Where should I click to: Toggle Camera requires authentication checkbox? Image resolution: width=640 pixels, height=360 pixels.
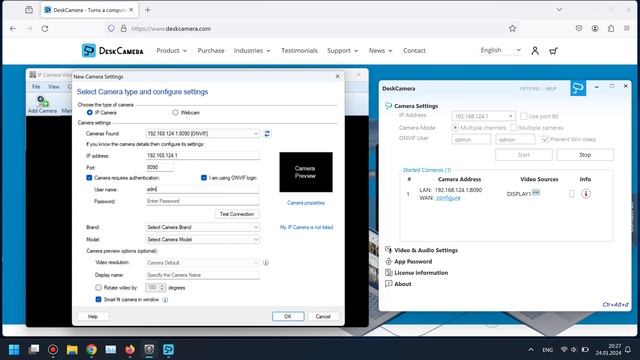pyautogui.click(x=89, y=178)
